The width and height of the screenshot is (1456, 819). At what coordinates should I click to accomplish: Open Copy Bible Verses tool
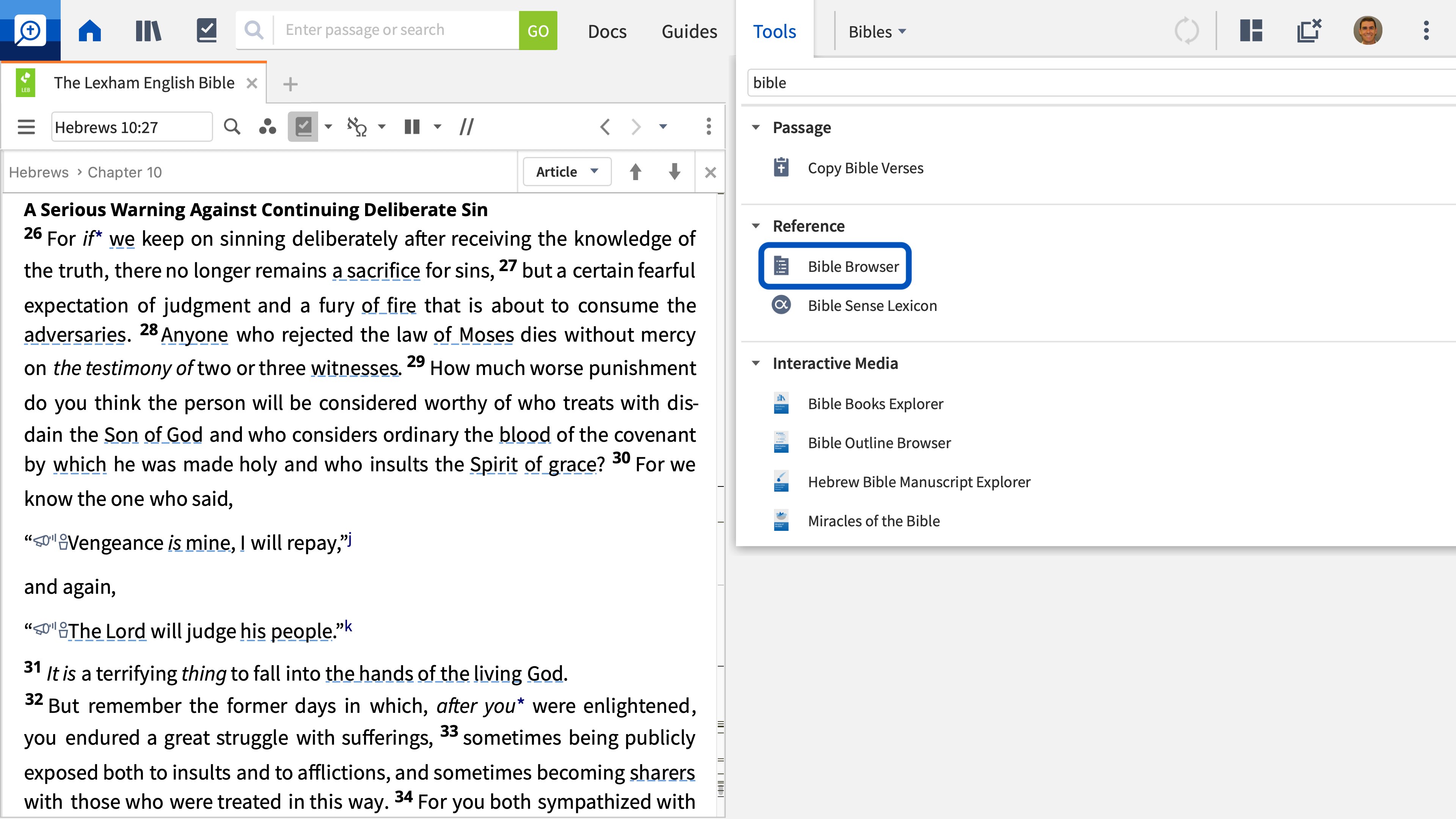[865, 168]
